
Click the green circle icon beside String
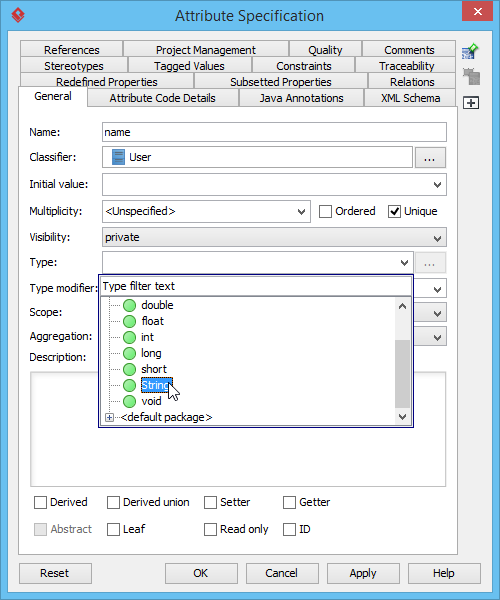[129, 386]
